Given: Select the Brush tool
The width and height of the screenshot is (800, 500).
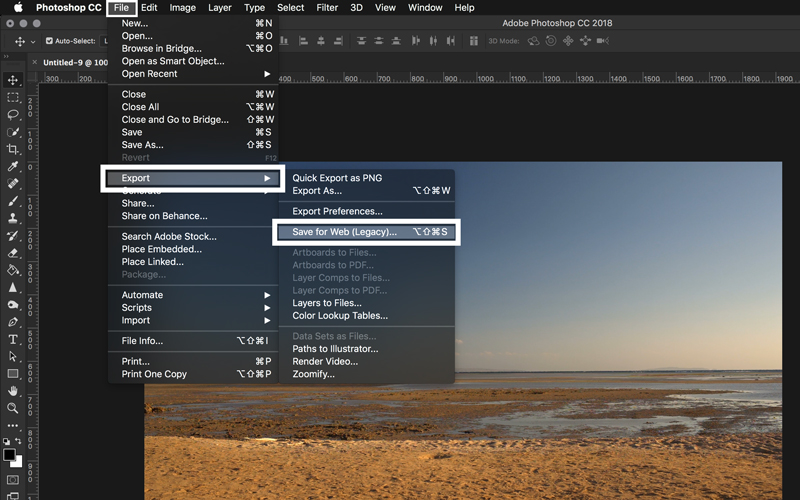Looking at the screenshot, I should pos(13,201).
